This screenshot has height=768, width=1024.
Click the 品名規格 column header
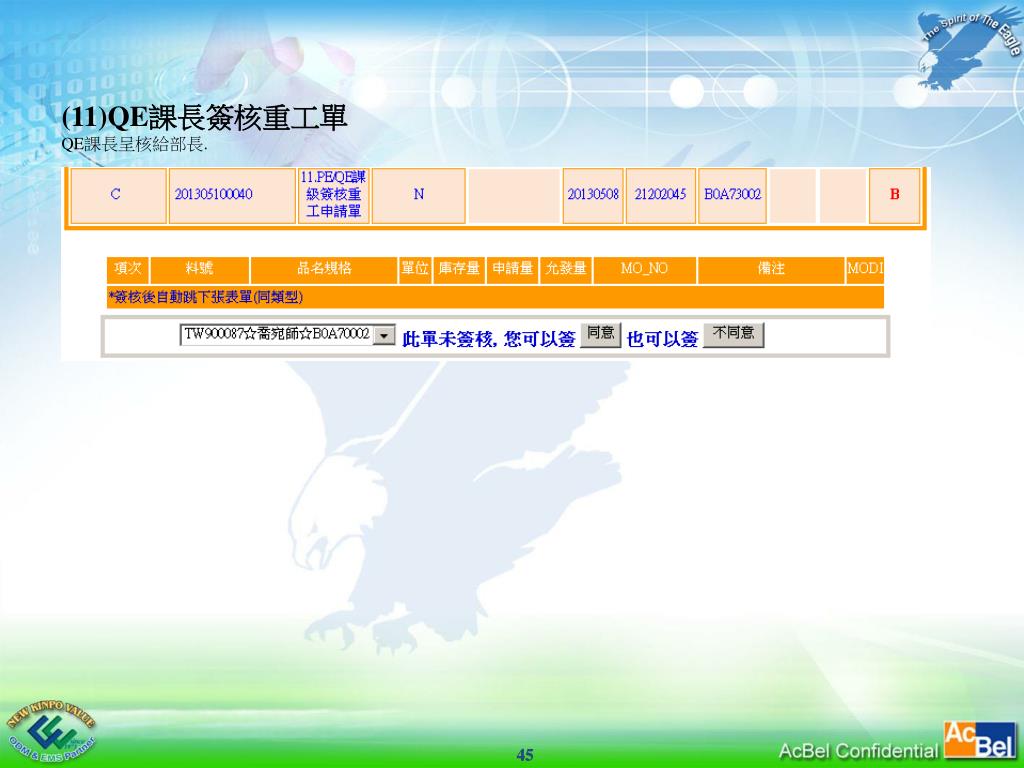click(x=324, y=269)
